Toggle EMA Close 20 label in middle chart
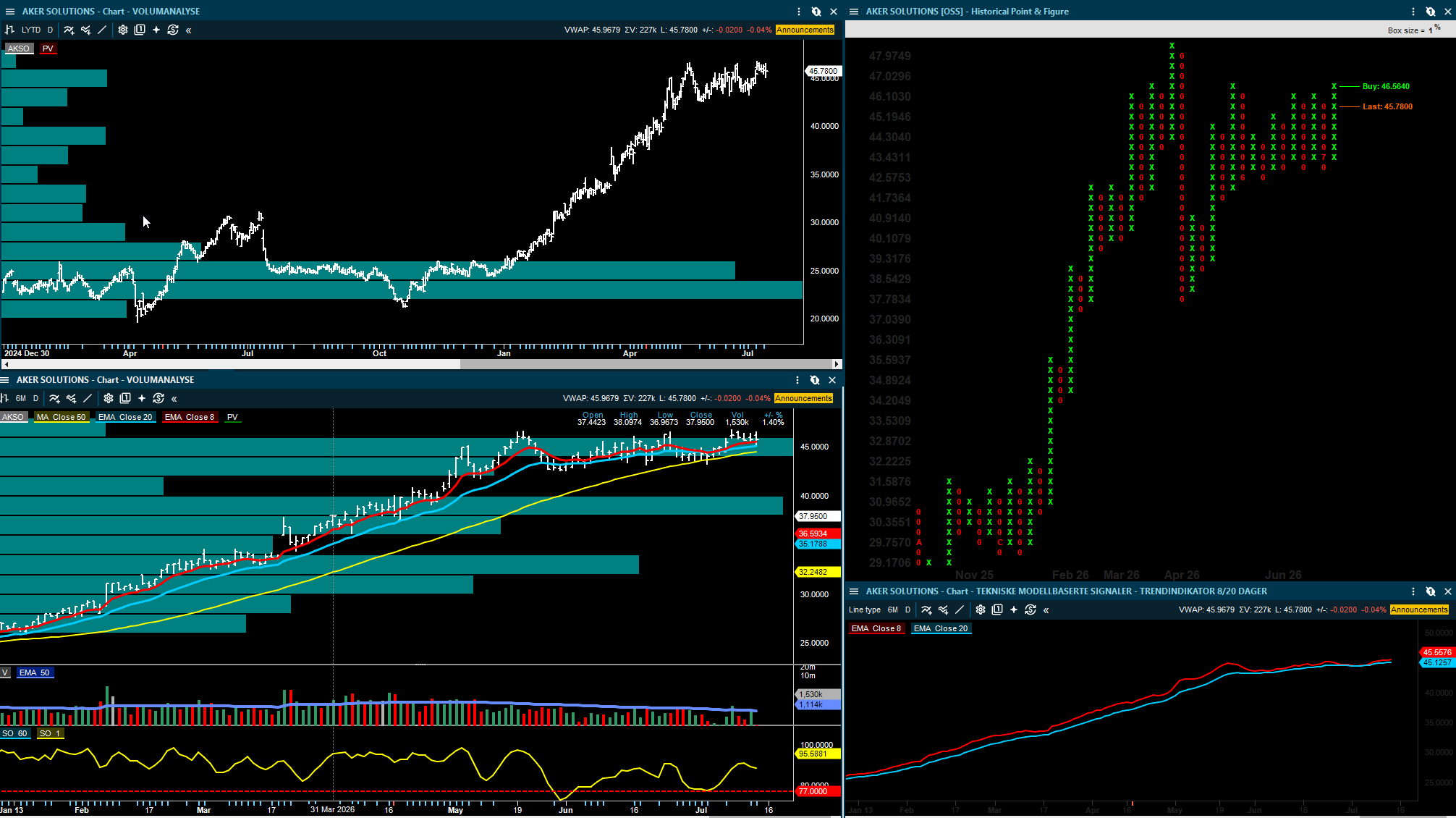Image resolution: width=1456 pixels, height=818 pixels. (125, 417)
